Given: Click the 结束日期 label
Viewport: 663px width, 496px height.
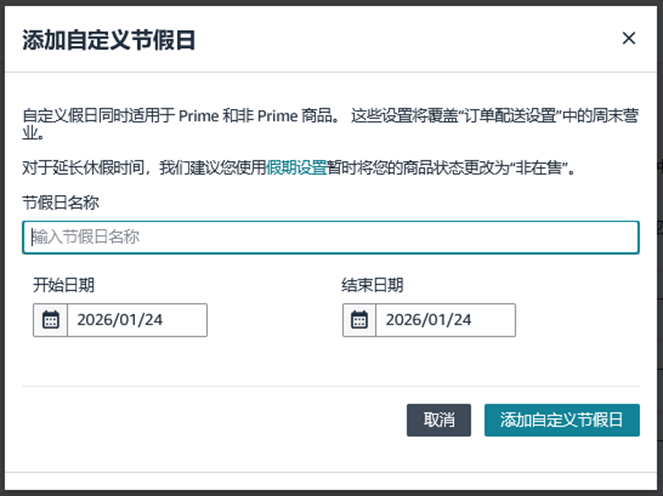Looking at the screenshot, I should tap(373, 285).
